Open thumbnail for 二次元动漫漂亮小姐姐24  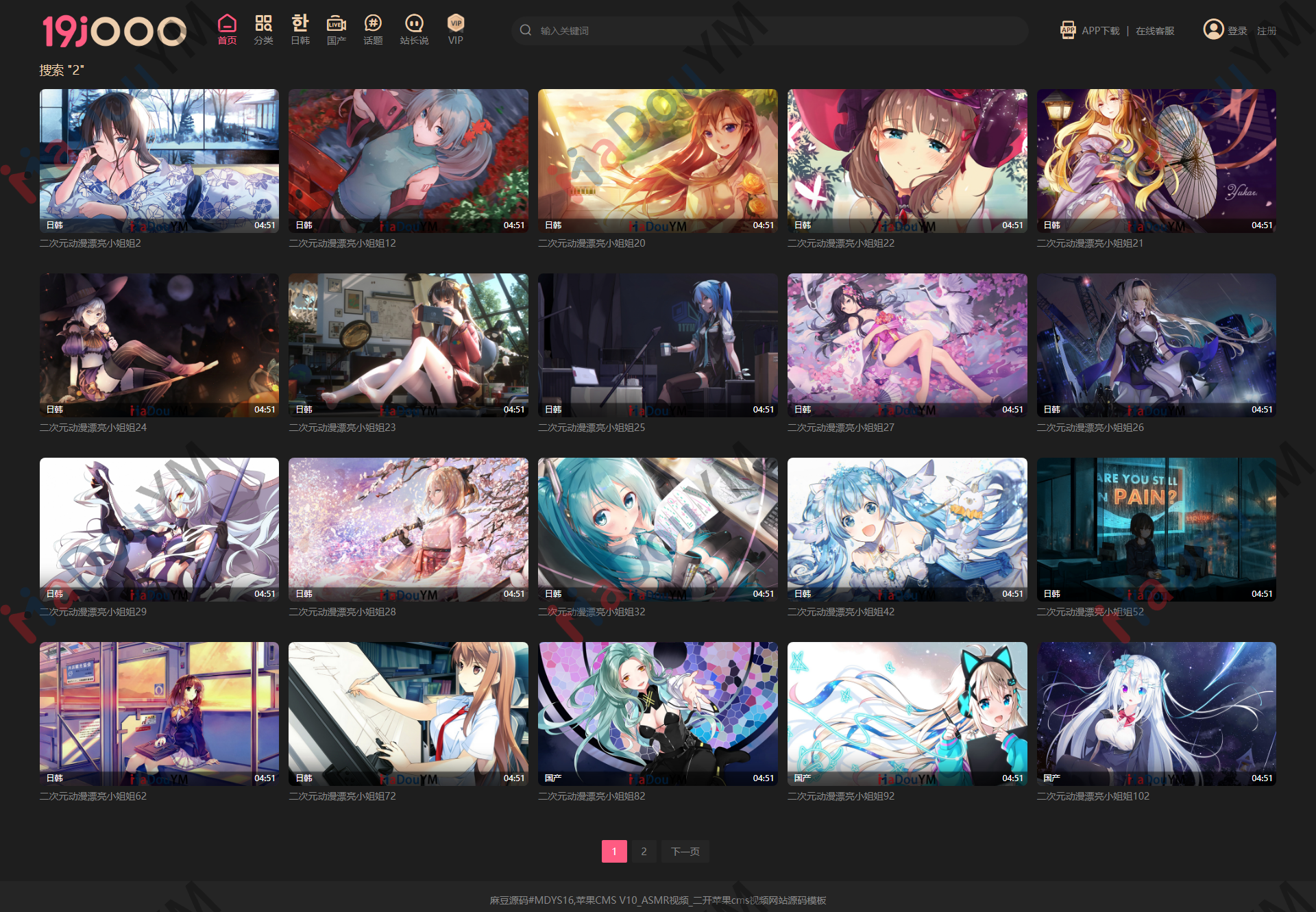point(159,345)
